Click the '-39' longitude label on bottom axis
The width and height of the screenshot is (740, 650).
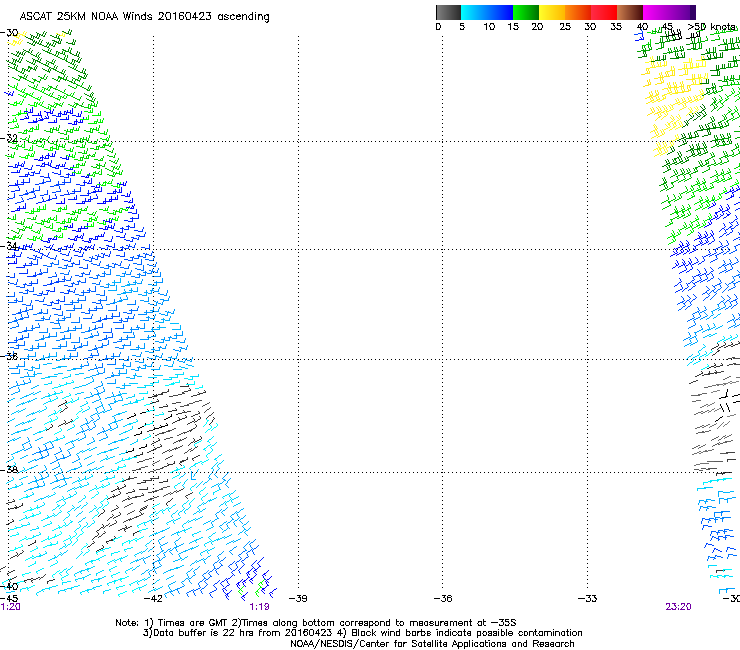point(298,599)
